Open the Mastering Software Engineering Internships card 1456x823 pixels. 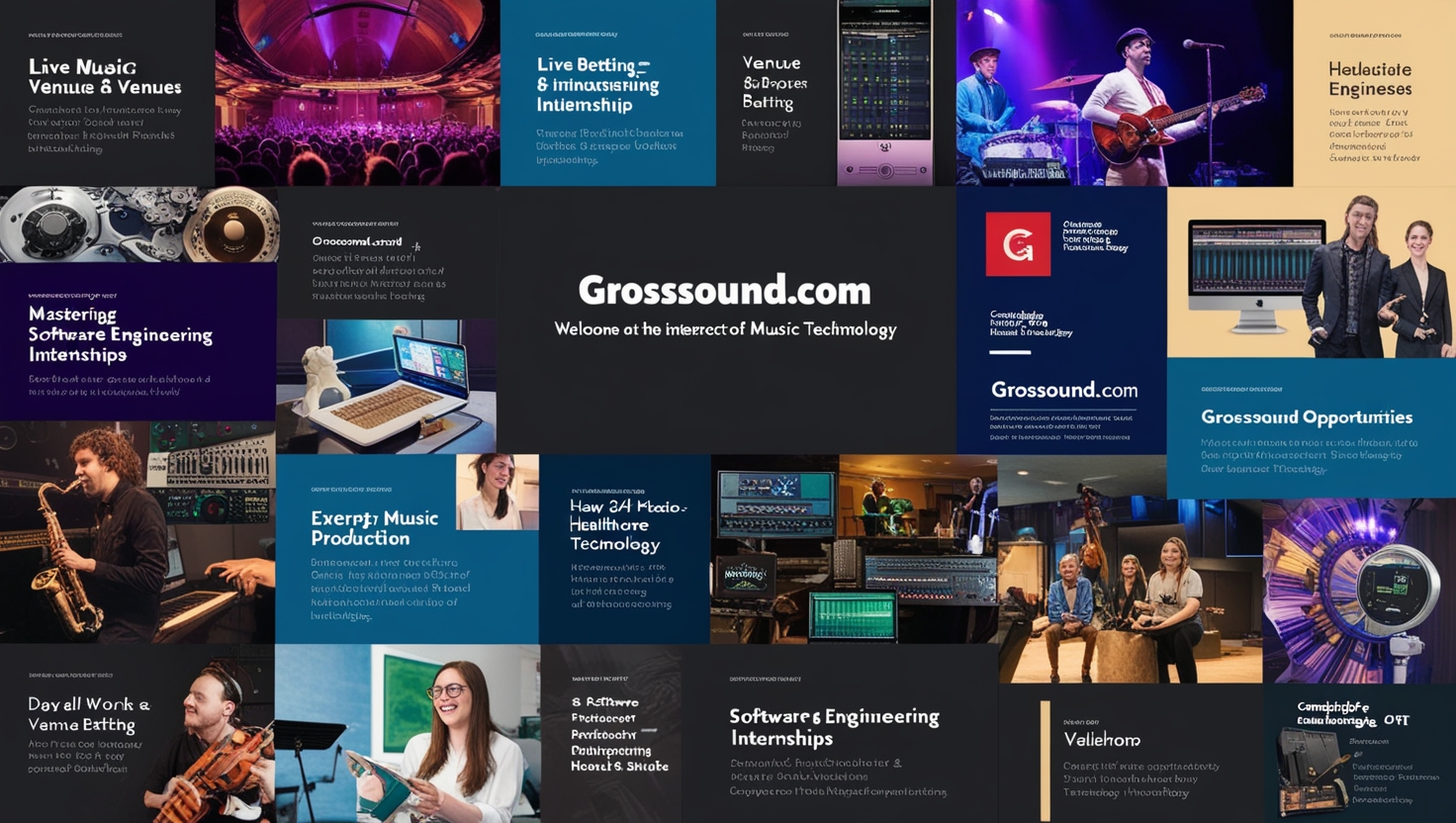click(137, 341)
